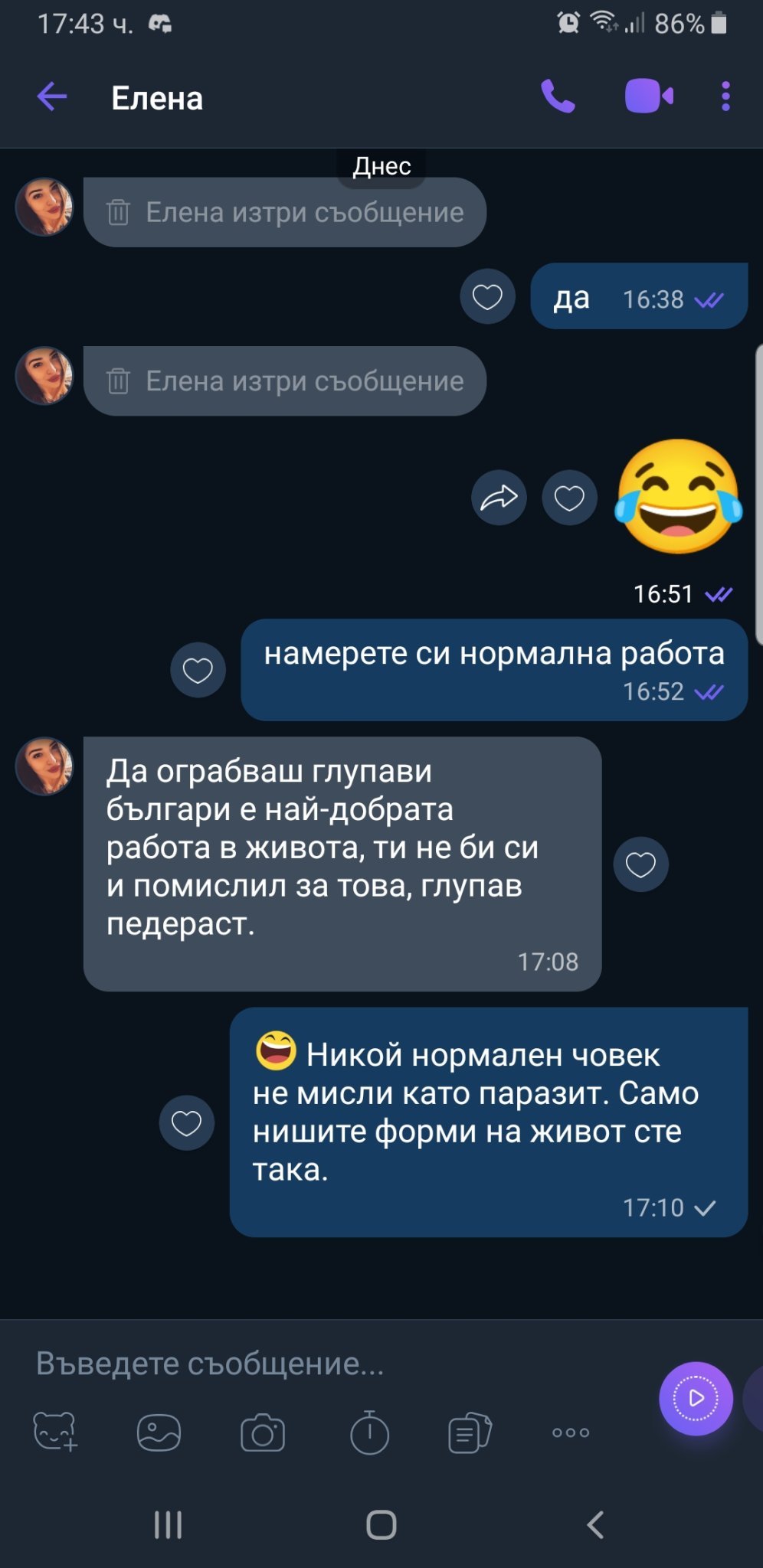The image size is (763, 1568).
Task: Set disappearing message timer
Action: tap(369, 1432)
